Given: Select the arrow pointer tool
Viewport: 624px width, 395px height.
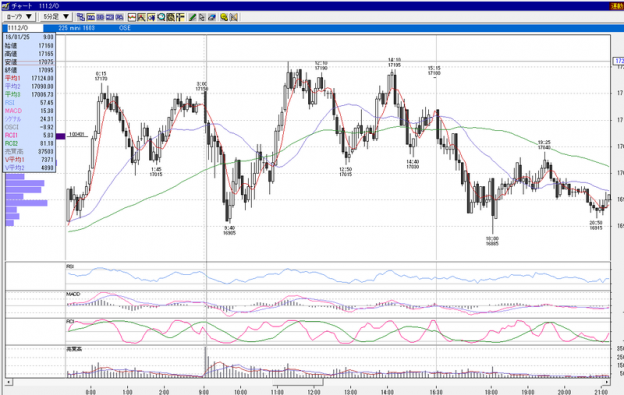Looking at the screenshot, I should (x=202, y=17).
